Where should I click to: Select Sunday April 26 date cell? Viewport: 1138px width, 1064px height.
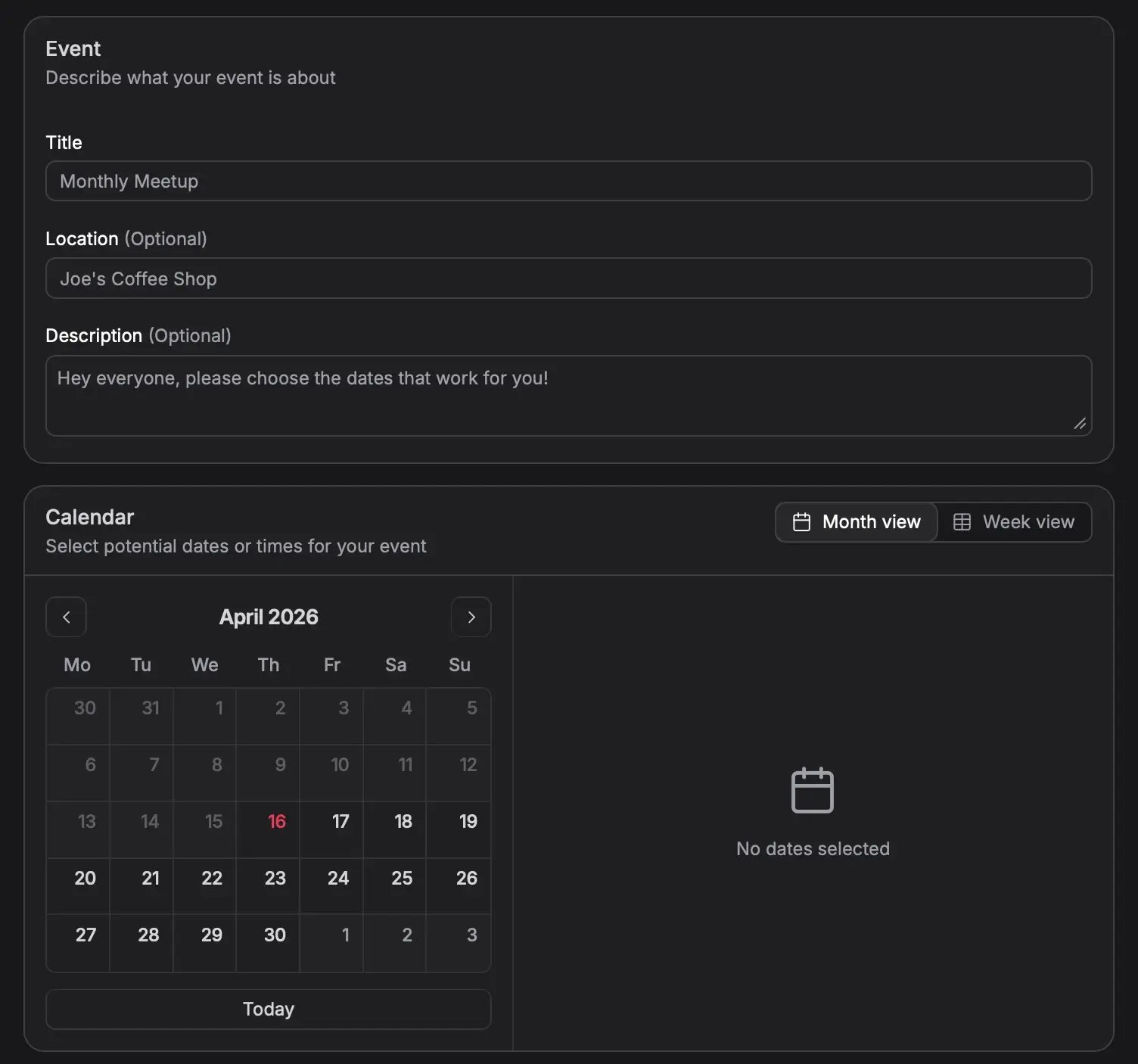(x=459, y=886)
